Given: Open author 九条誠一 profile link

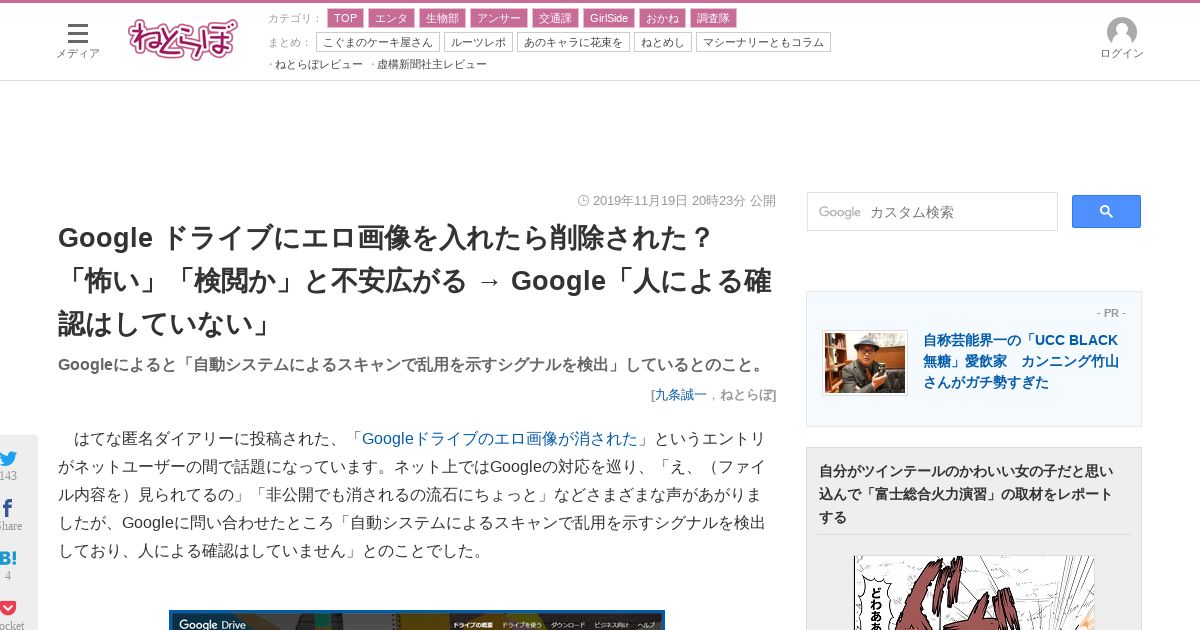Looking at the screenshot, I should (x=680, y=394).
